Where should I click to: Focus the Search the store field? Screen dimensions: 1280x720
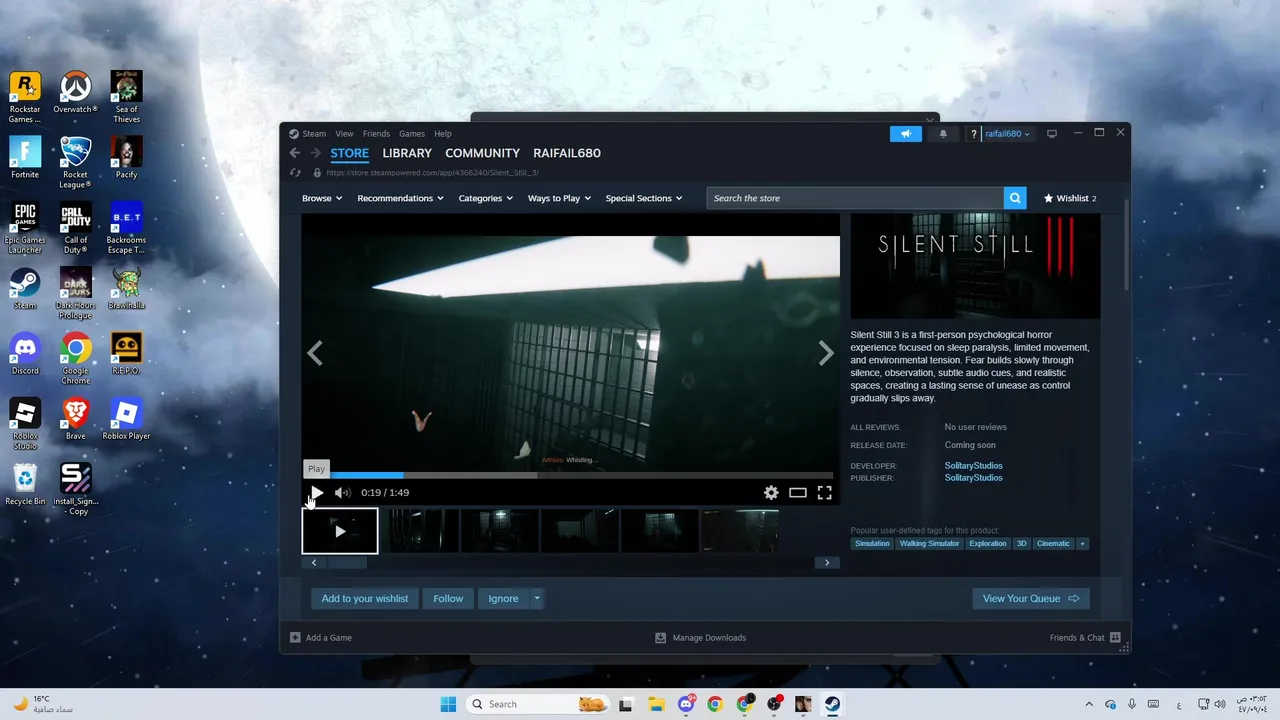click(855, 198)
